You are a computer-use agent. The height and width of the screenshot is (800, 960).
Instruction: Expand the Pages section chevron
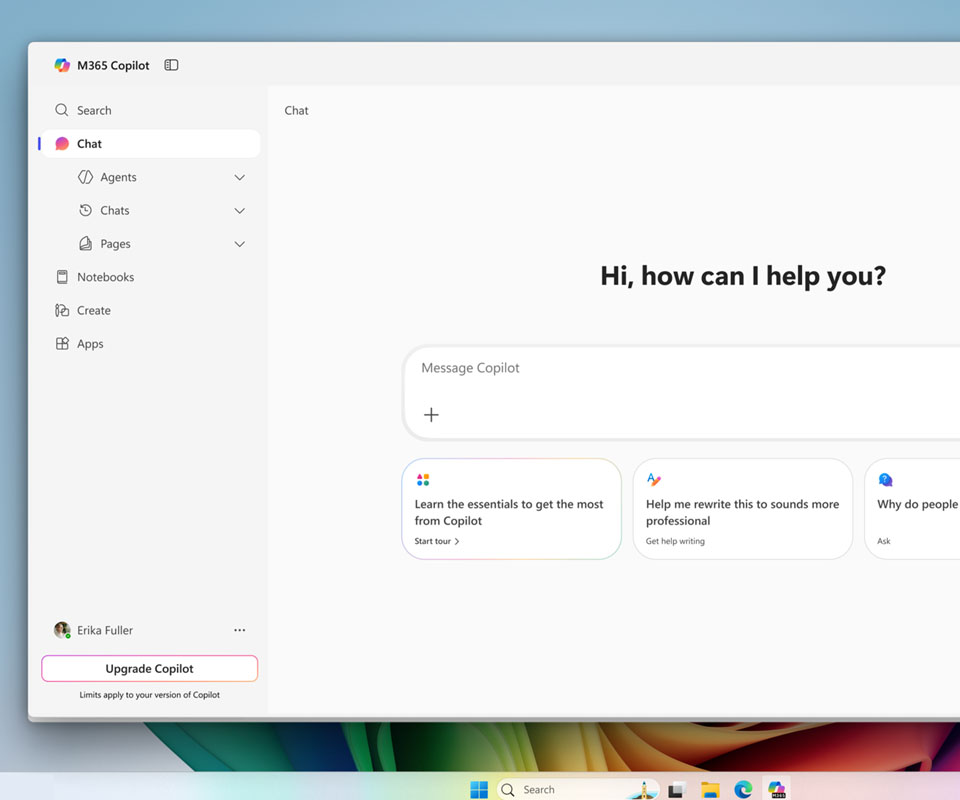point(239,244)
